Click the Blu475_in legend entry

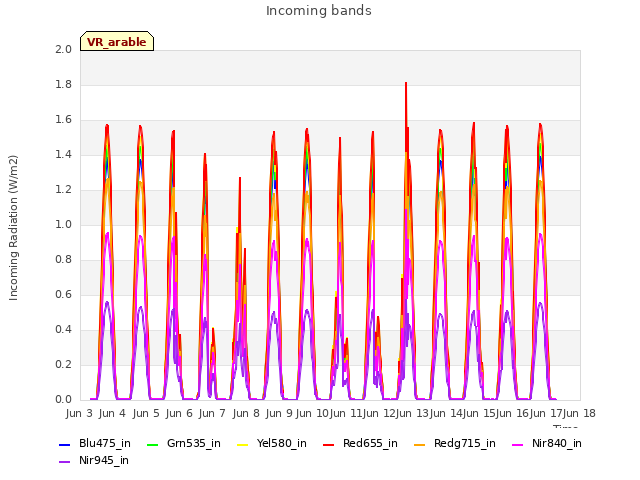95,444
